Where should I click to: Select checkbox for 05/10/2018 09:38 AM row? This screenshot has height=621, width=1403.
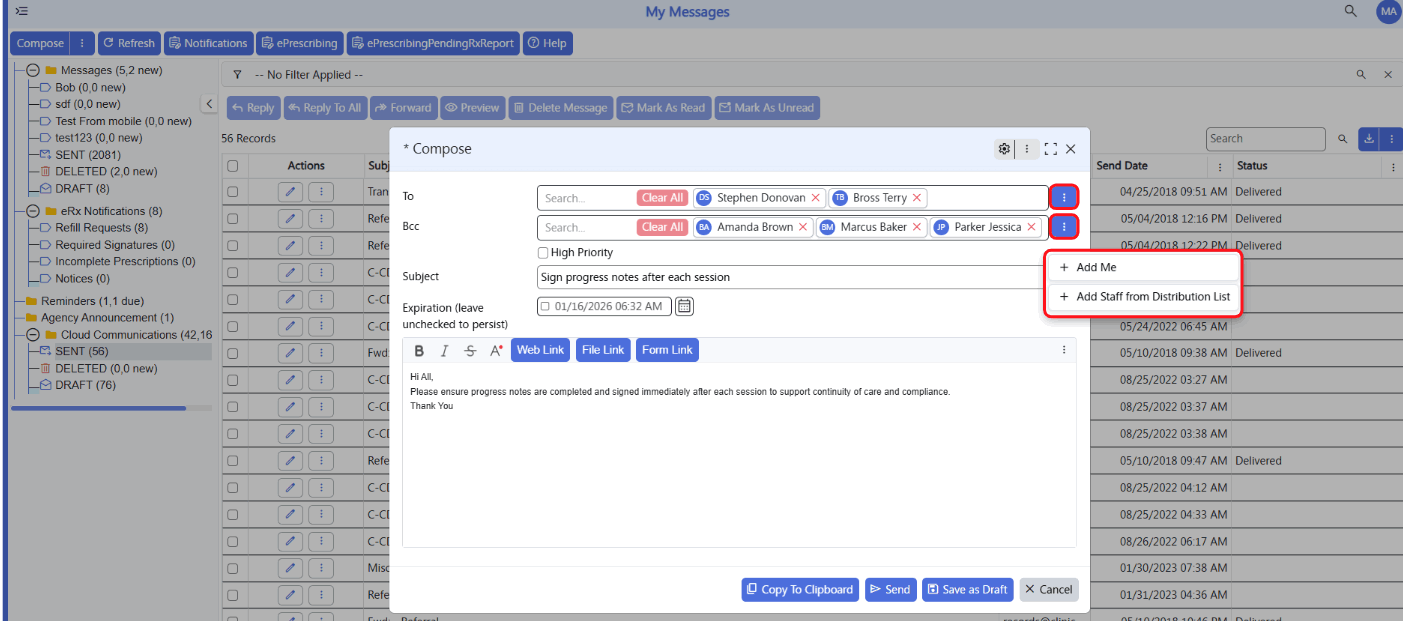click(233, 353)
